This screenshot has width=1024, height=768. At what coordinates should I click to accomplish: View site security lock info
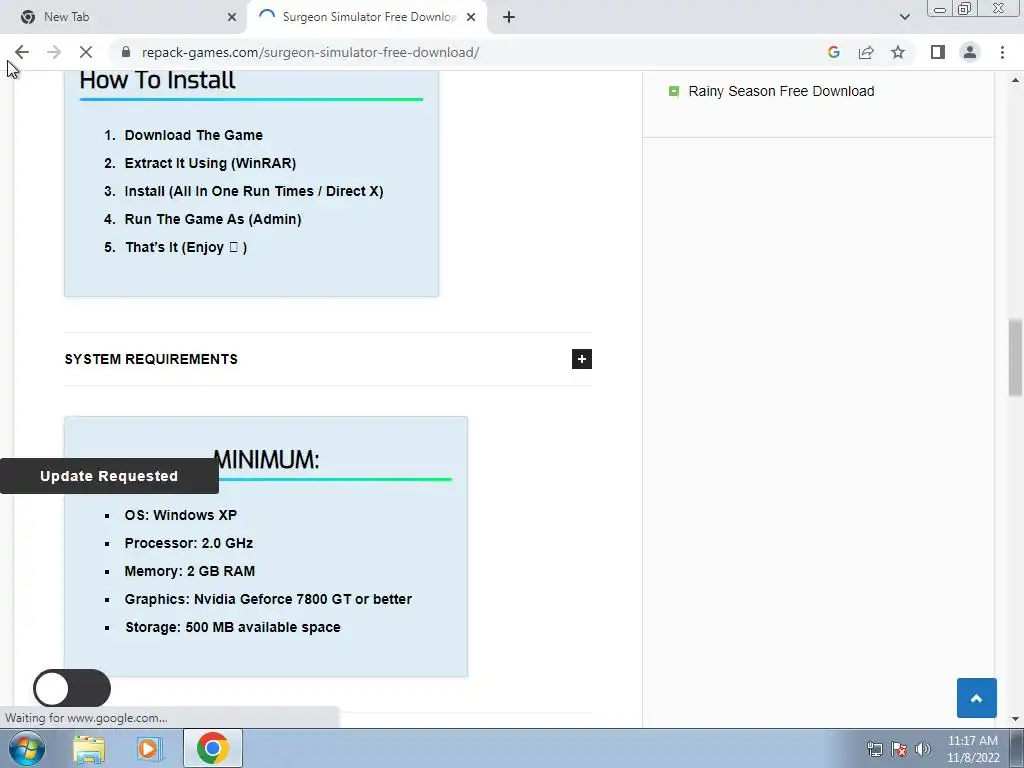click(x=127, y=52)
